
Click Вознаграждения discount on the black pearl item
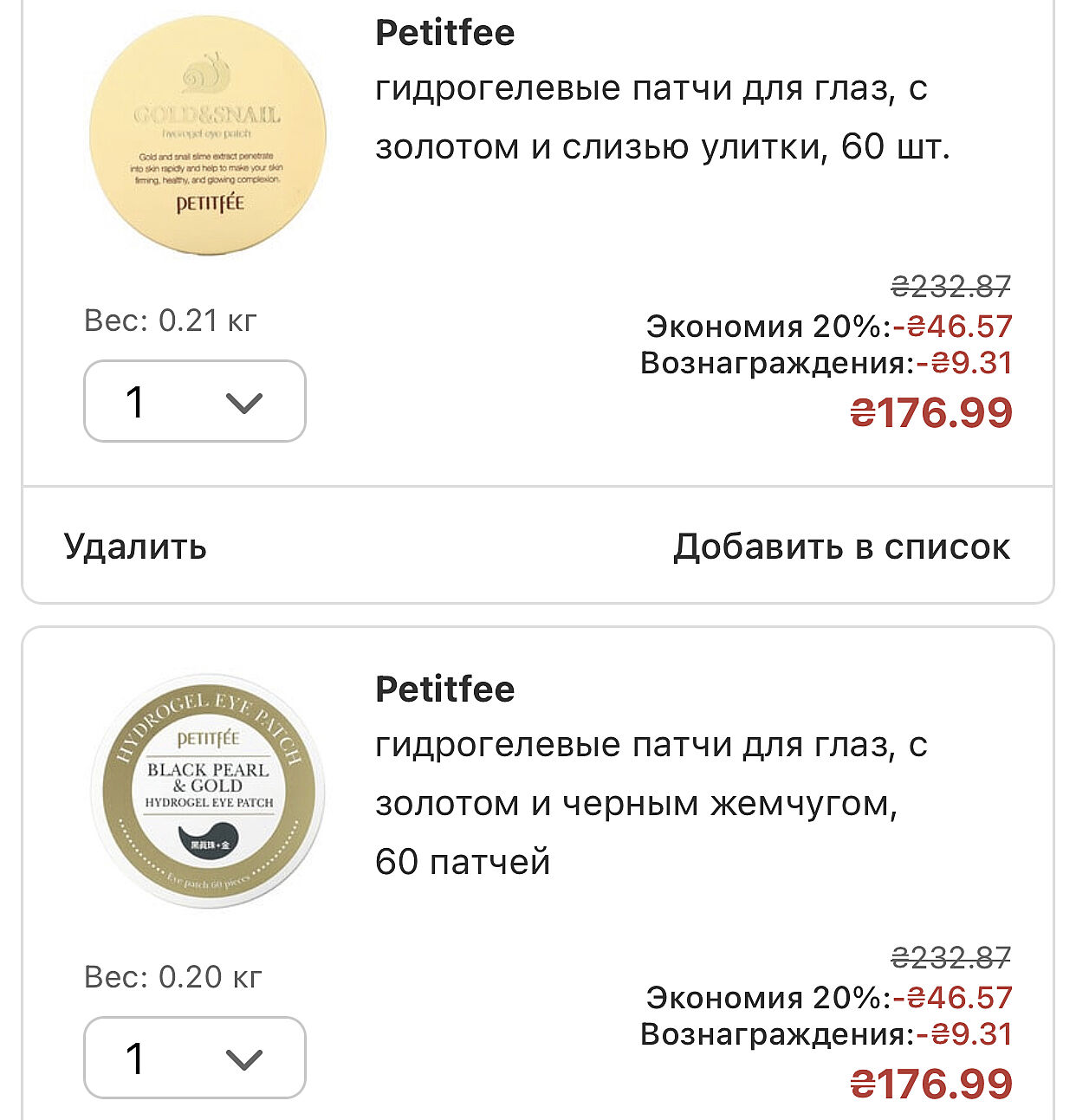coord(826,1034)
